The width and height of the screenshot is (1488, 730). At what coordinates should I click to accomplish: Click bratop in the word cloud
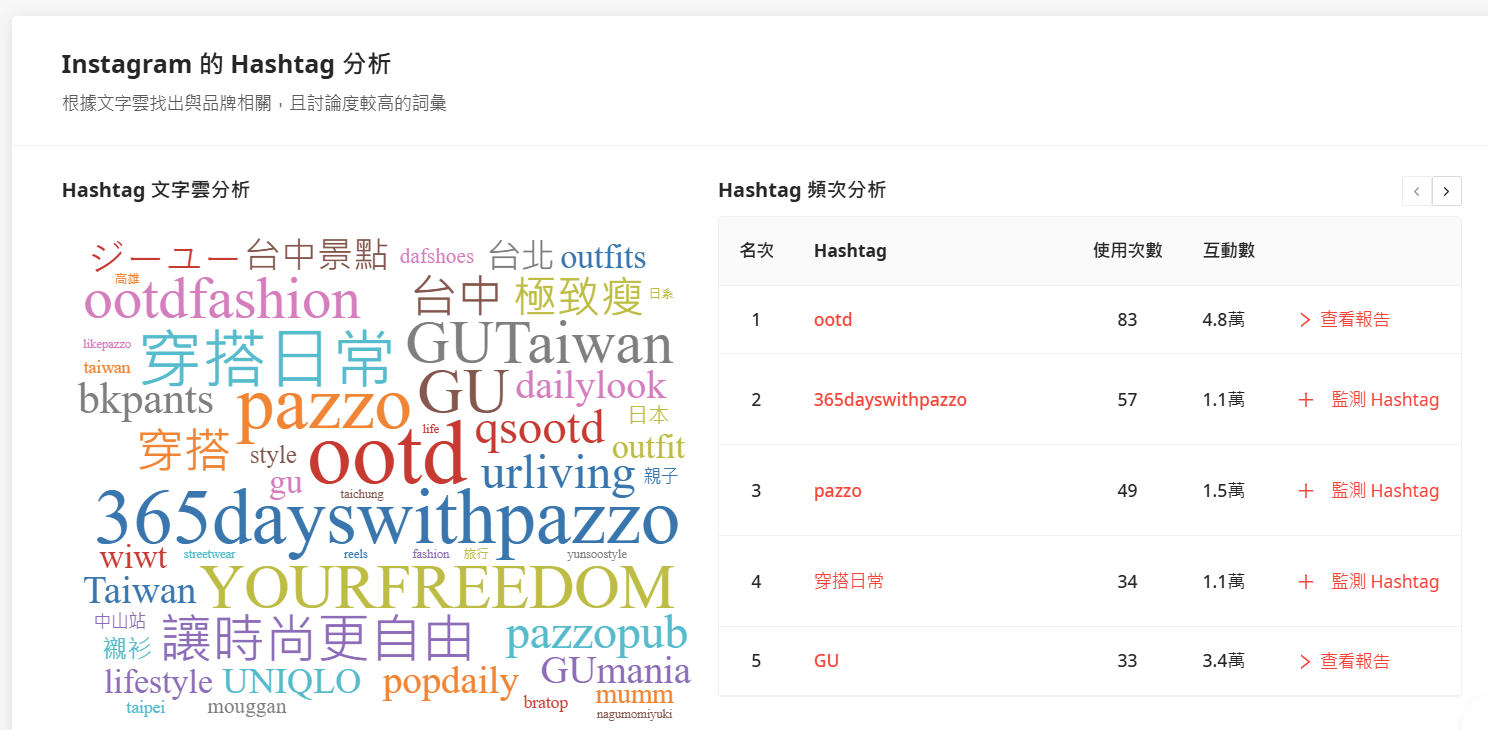[x=546, y=703]
